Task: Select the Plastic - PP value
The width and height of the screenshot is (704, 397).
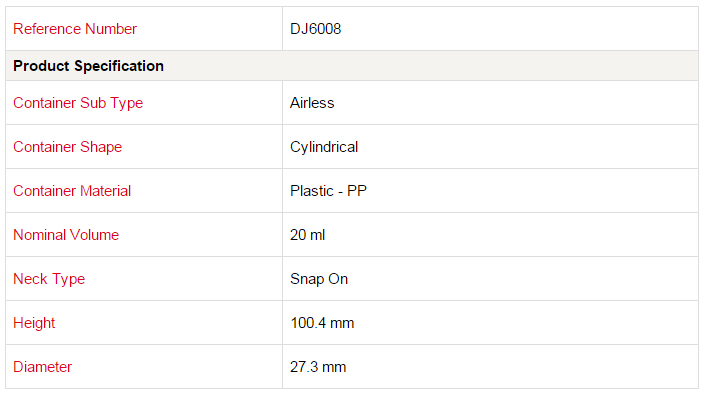Action: click(328, 191)
